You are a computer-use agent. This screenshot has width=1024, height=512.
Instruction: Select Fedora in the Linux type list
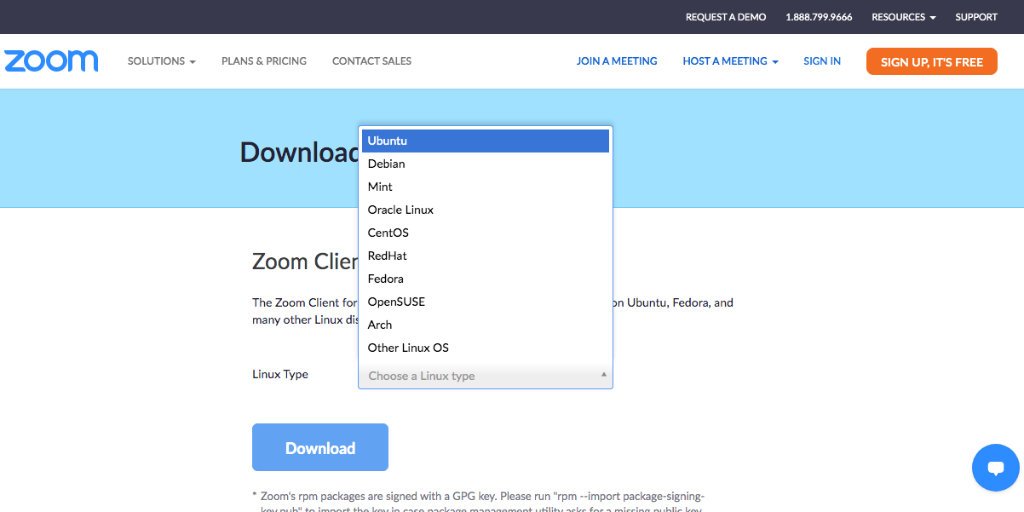click(x=485, y=279)
